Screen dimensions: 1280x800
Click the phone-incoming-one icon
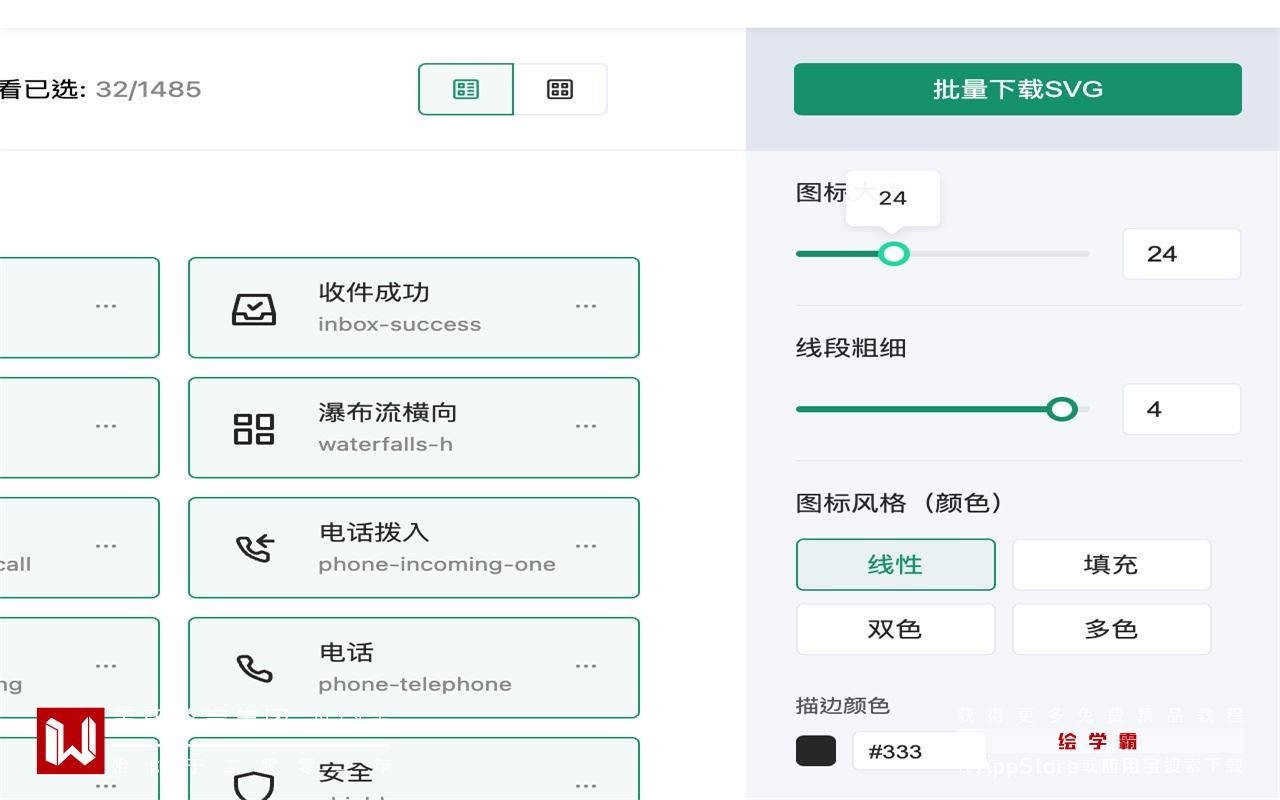click(x=254, y=548)
